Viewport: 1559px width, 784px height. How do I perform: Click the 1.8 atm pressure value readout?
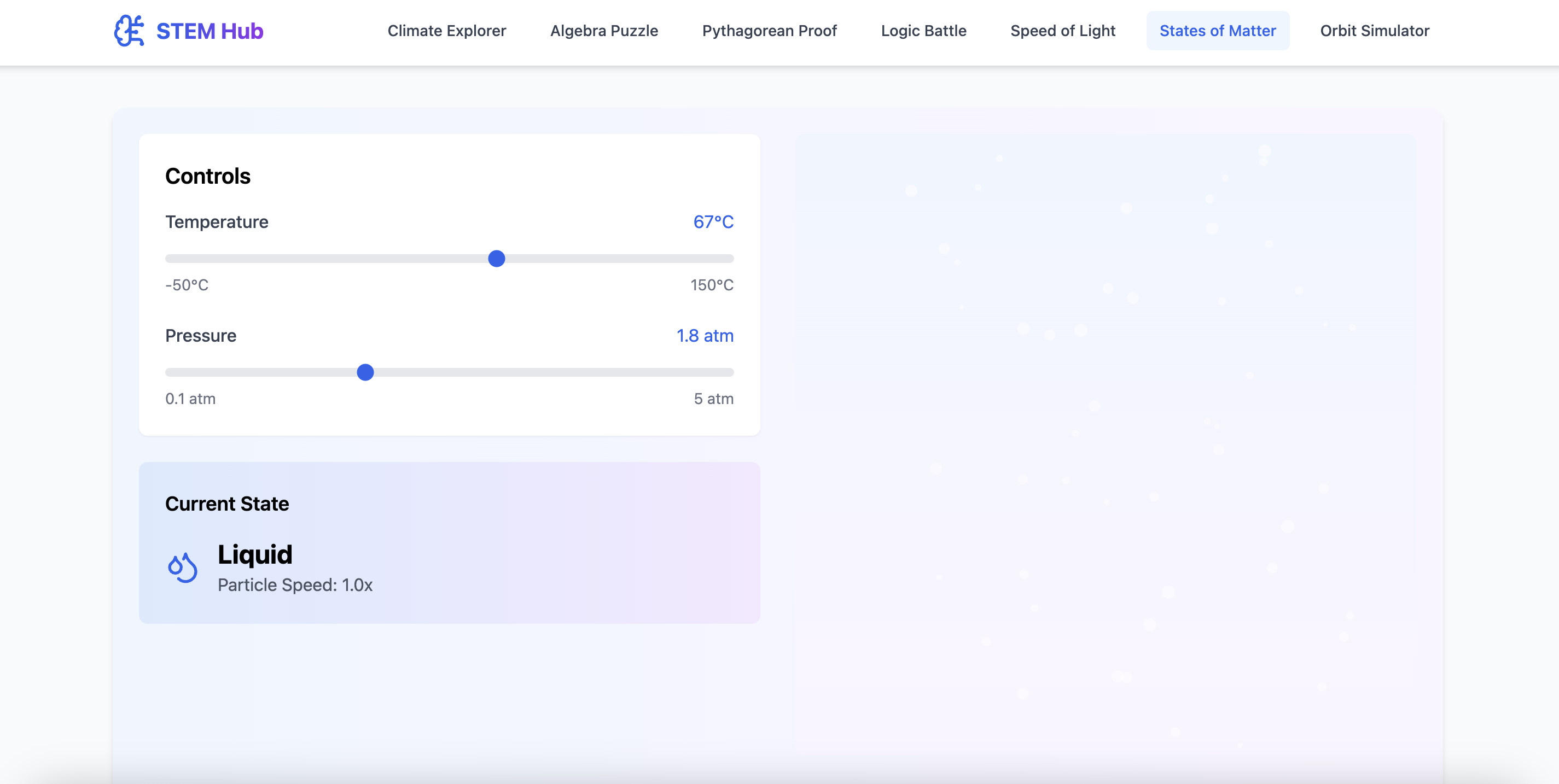(x=705, y=336)
